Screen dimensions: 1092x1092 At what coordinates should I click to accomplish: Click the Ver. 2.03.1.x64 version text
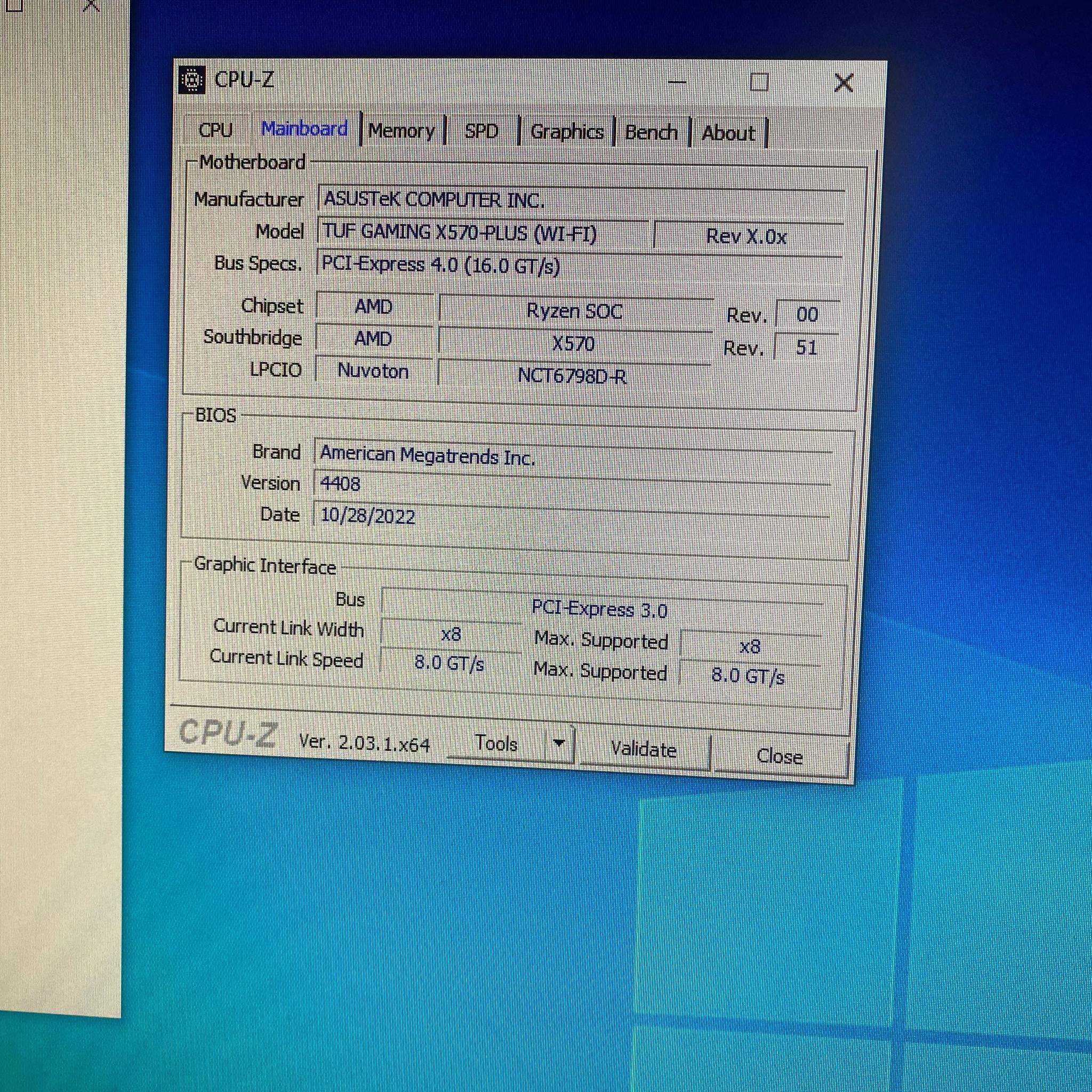365,743
